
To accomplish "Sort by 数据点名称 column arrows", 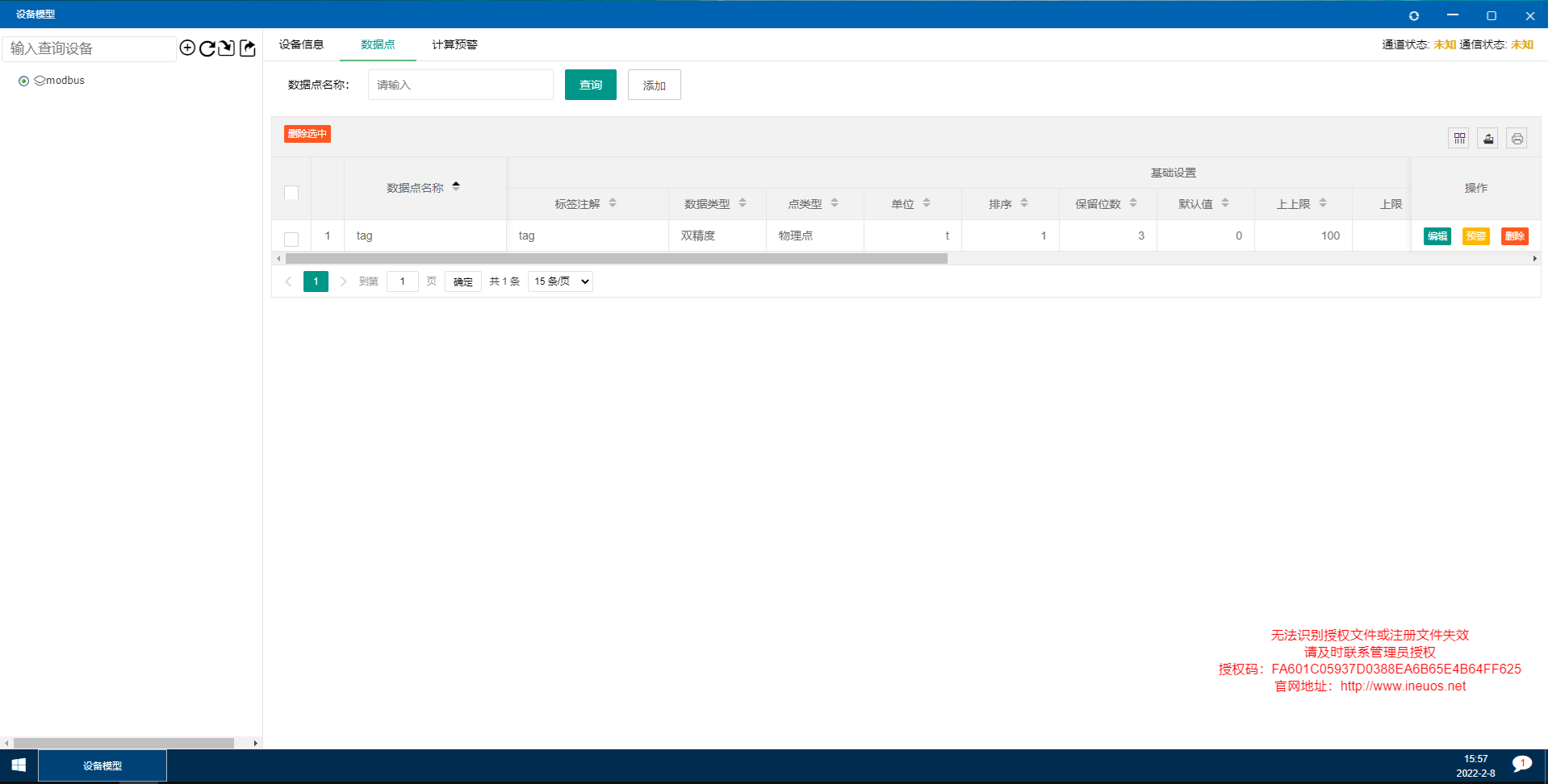I will pyautogui.click(x=456, y=186).
